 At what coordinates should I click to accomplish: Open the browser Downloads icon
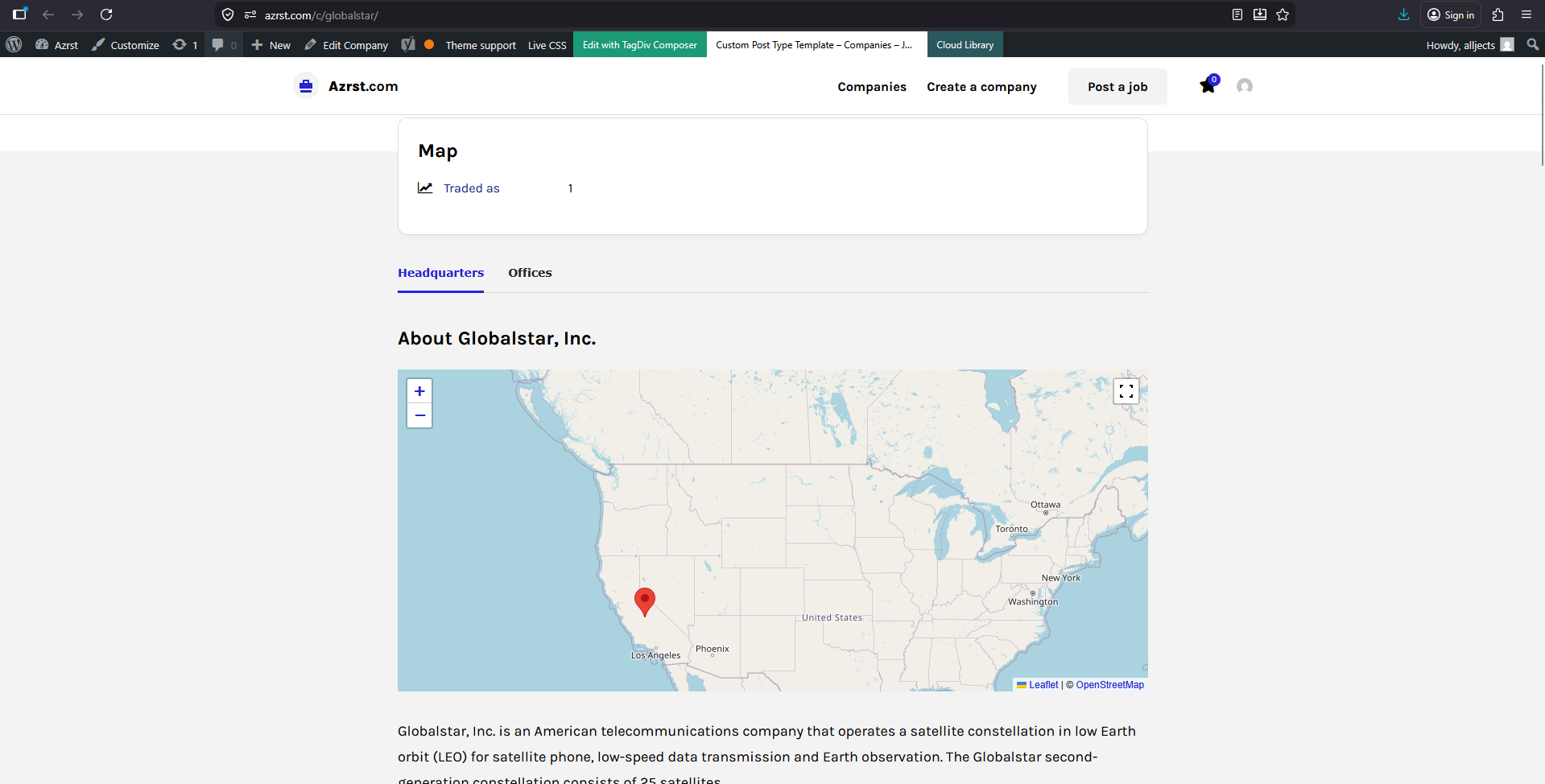pyautogui.click(x=1404, y=14)
